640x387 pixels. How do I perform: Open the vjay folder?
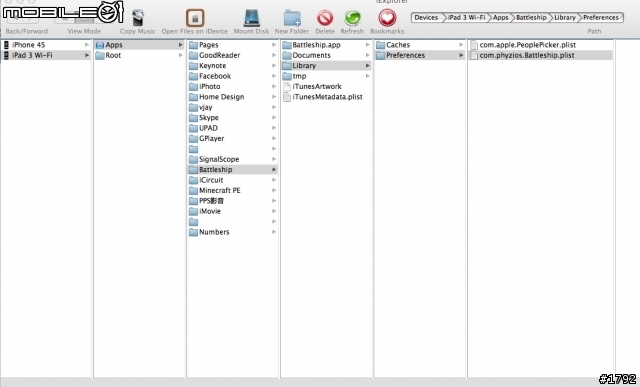click(233, 107)
